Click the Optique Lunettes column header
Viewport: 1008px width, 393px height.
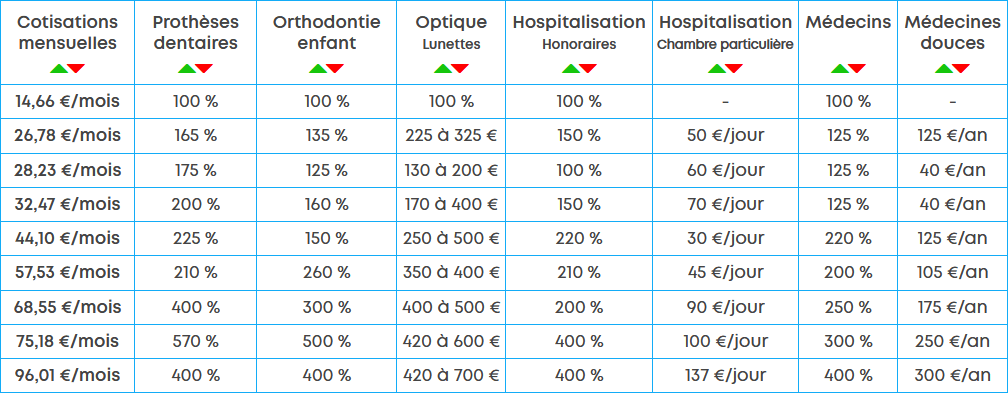click(x=451, y=32)
